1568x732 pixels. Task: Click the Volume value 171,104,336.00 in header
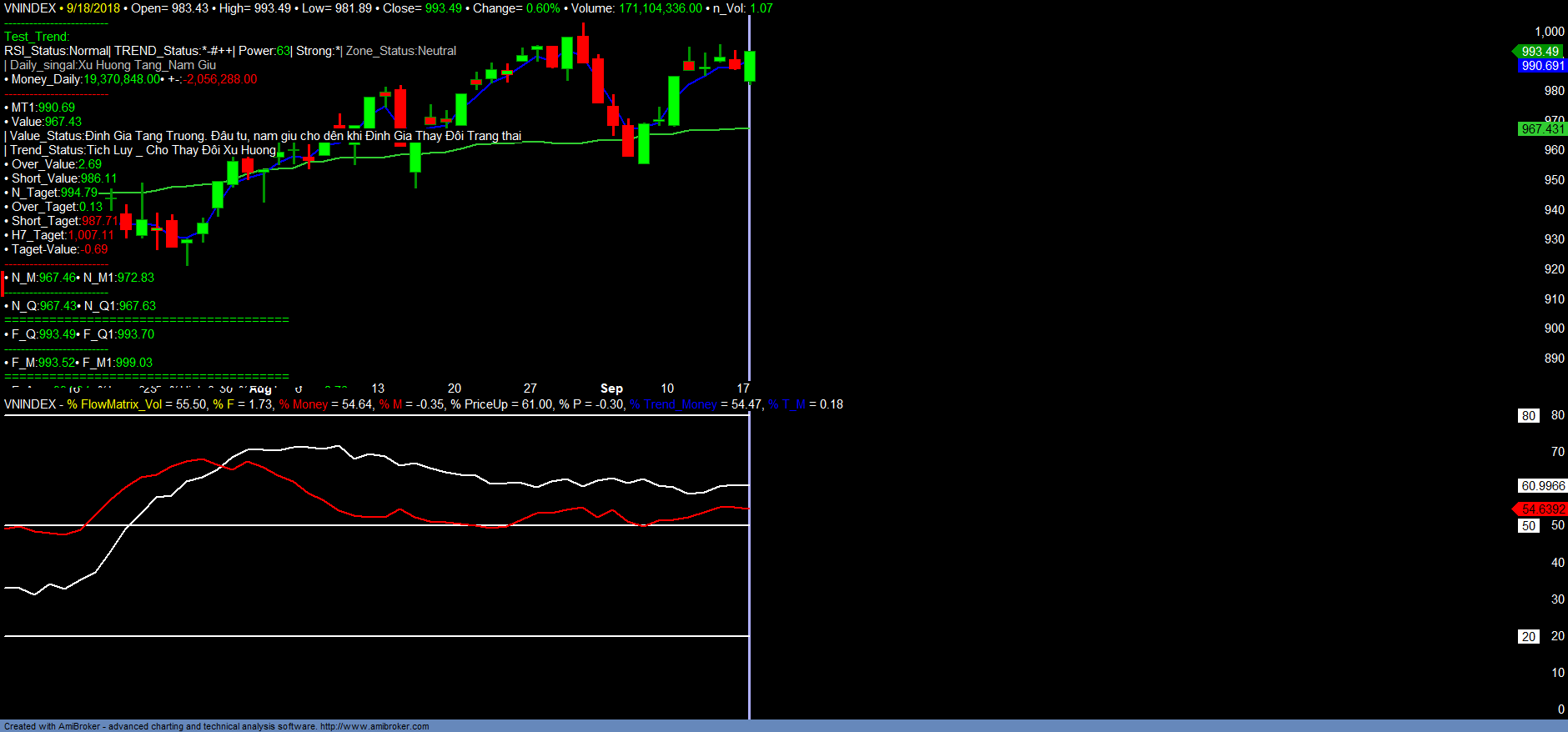661,8
